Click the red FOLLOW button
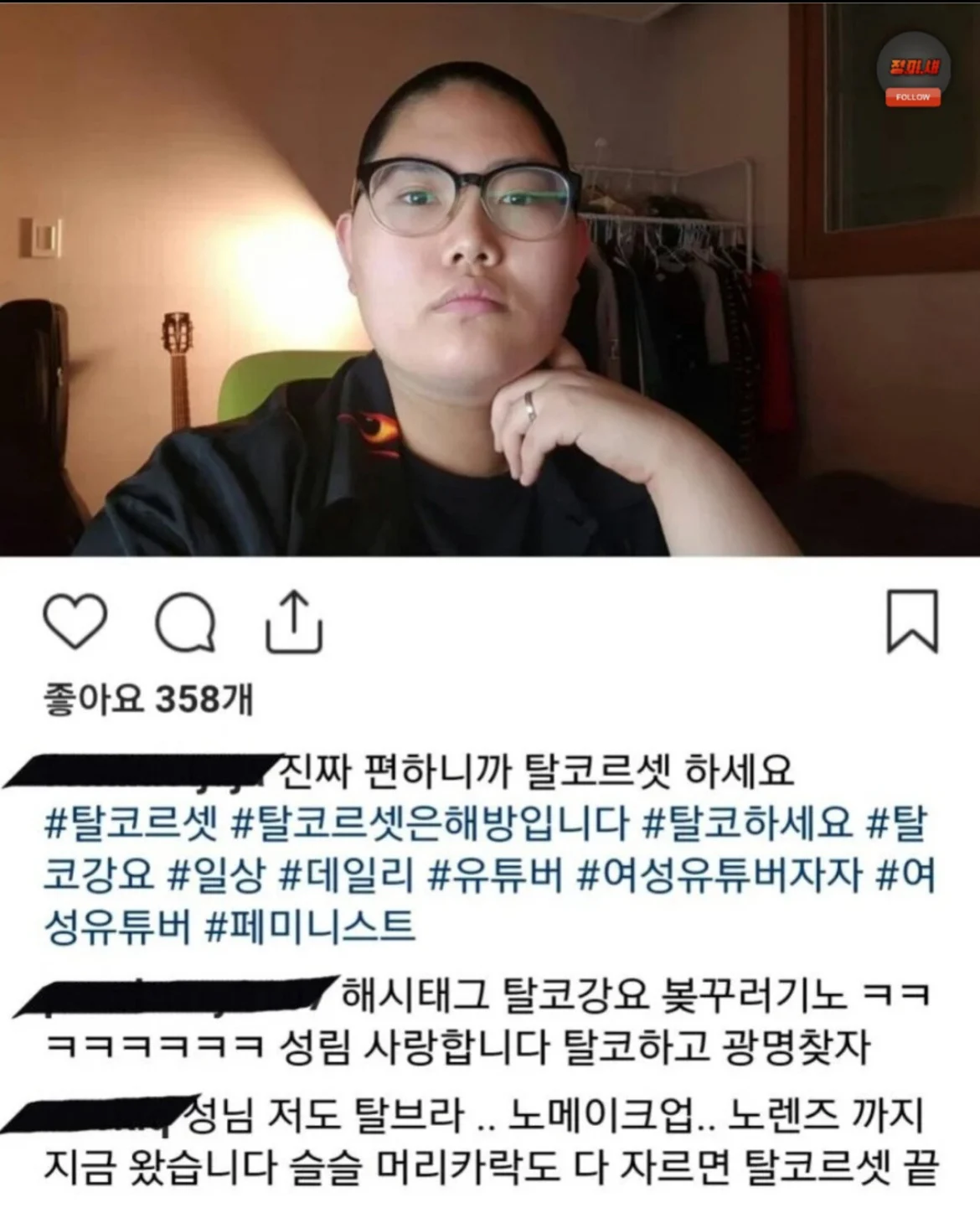Image resolution: width=980 pixels, height=1223 pixels. [913, 97]
